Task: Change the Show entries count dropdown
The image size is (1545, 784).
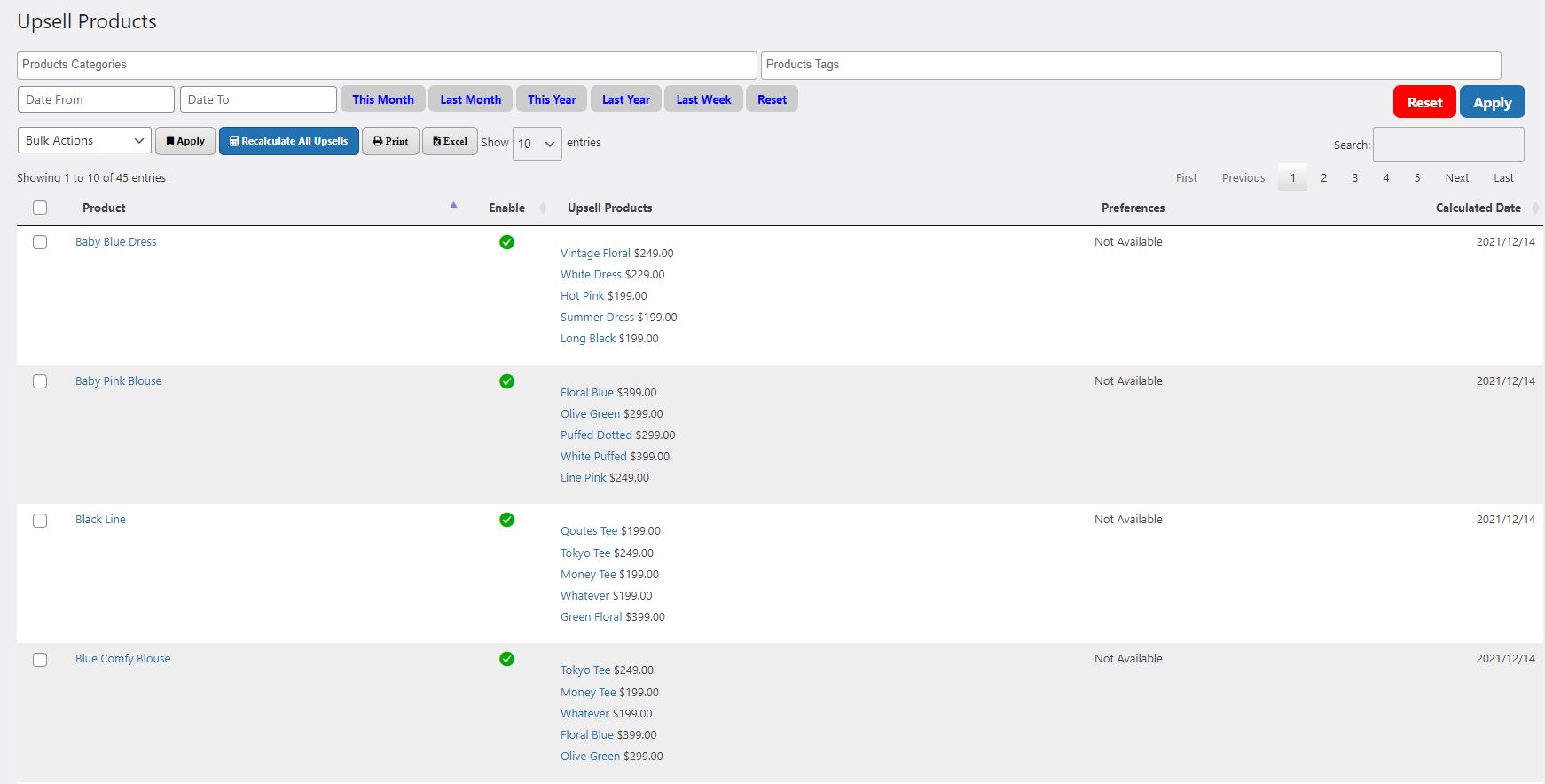Action: (537, 144)
